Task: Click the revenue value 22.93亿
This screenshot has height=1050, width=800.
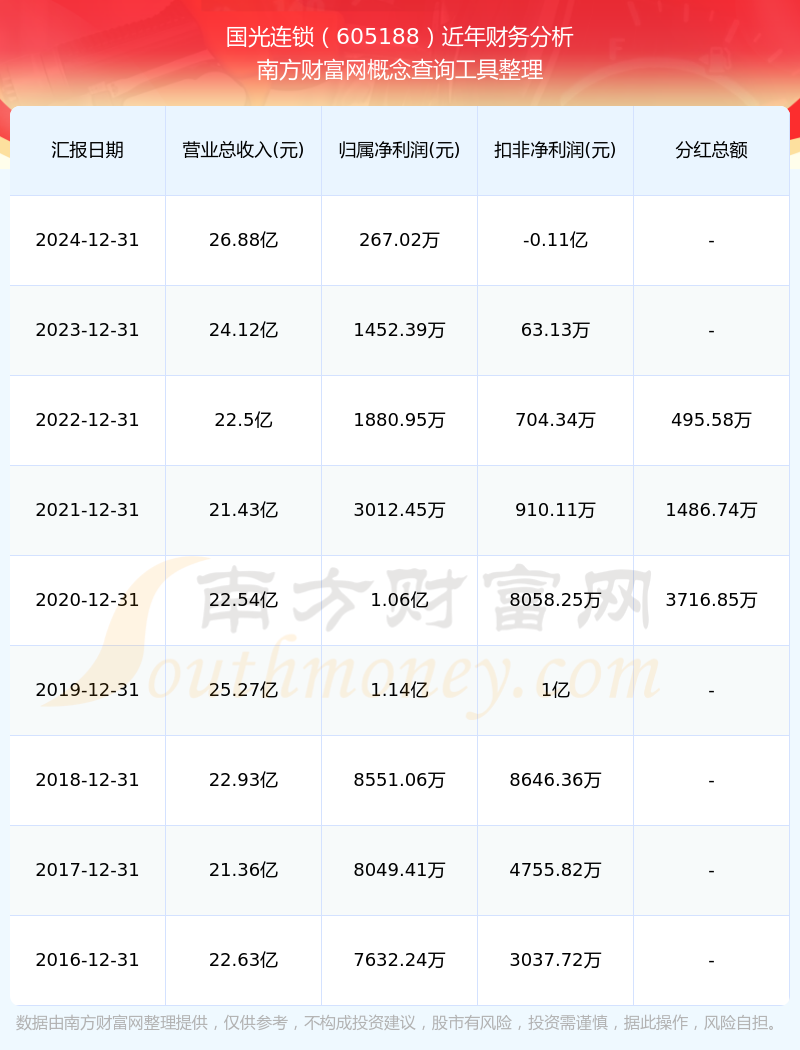Action: [244, 780]
